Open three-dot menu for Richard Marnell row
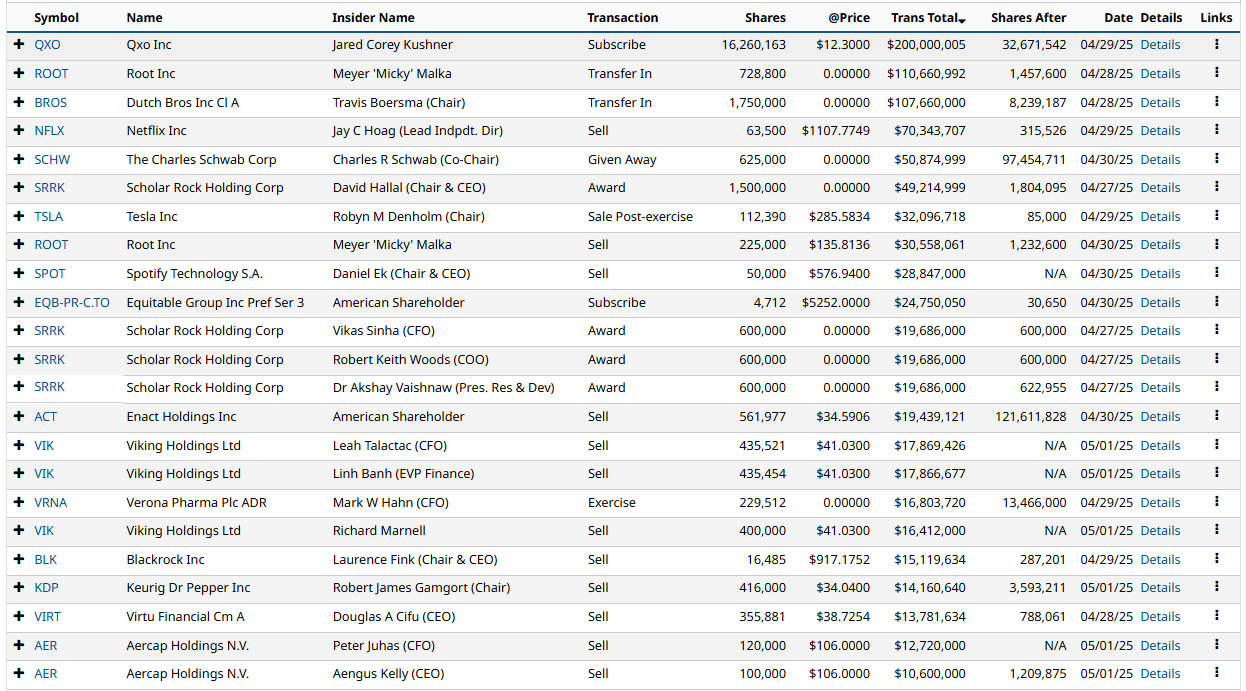Screen dimensions: 1246x691 (1216, 530)
